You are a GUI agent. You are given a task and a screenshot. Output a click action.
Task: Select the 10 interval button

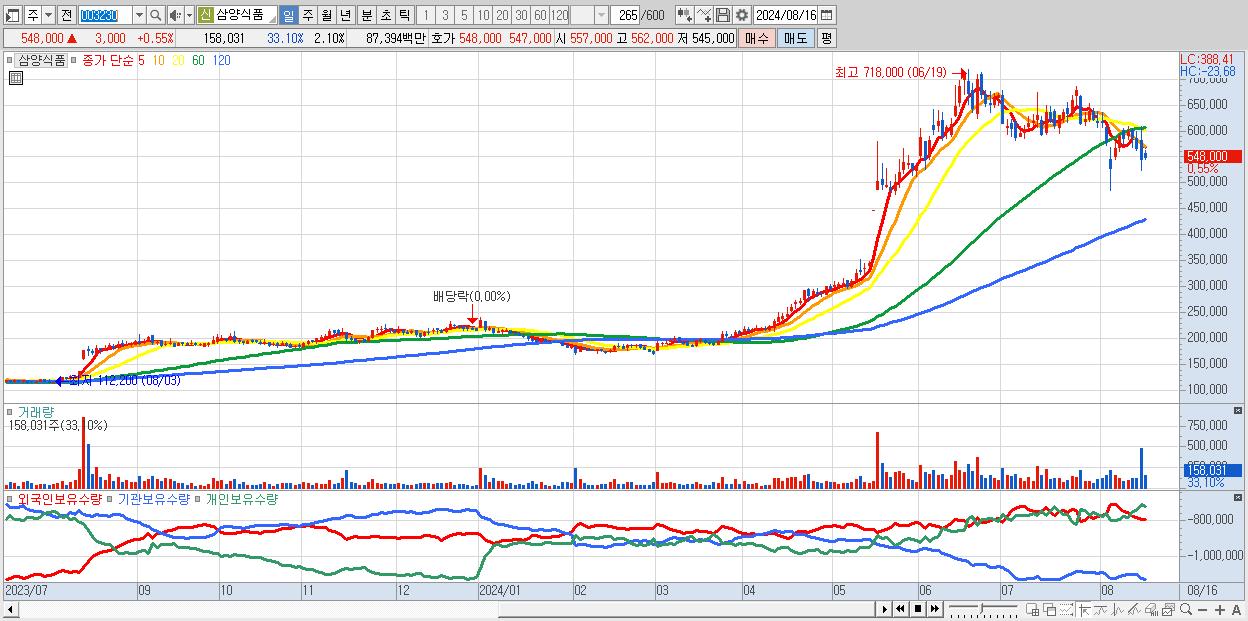(483, 15)
